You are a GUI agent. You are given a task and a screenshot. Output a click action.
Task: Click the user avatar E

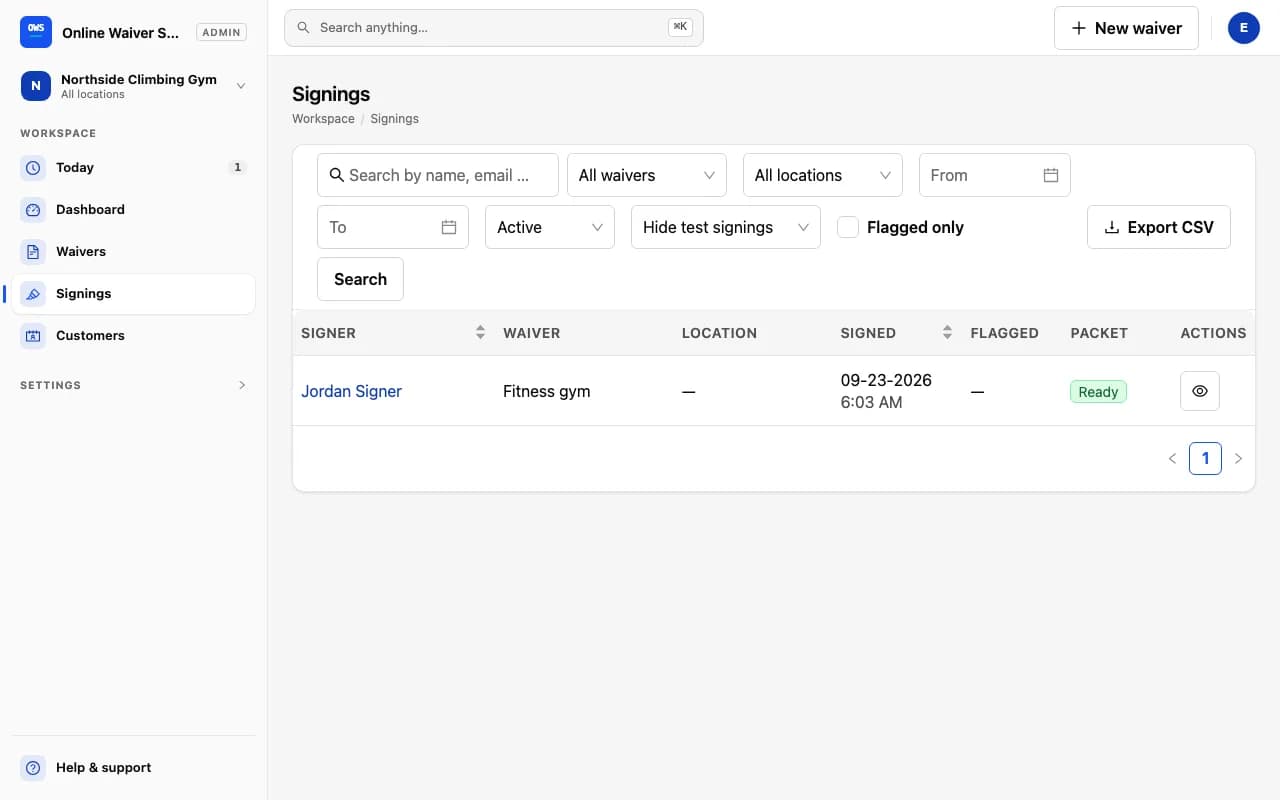(1244, 28)
